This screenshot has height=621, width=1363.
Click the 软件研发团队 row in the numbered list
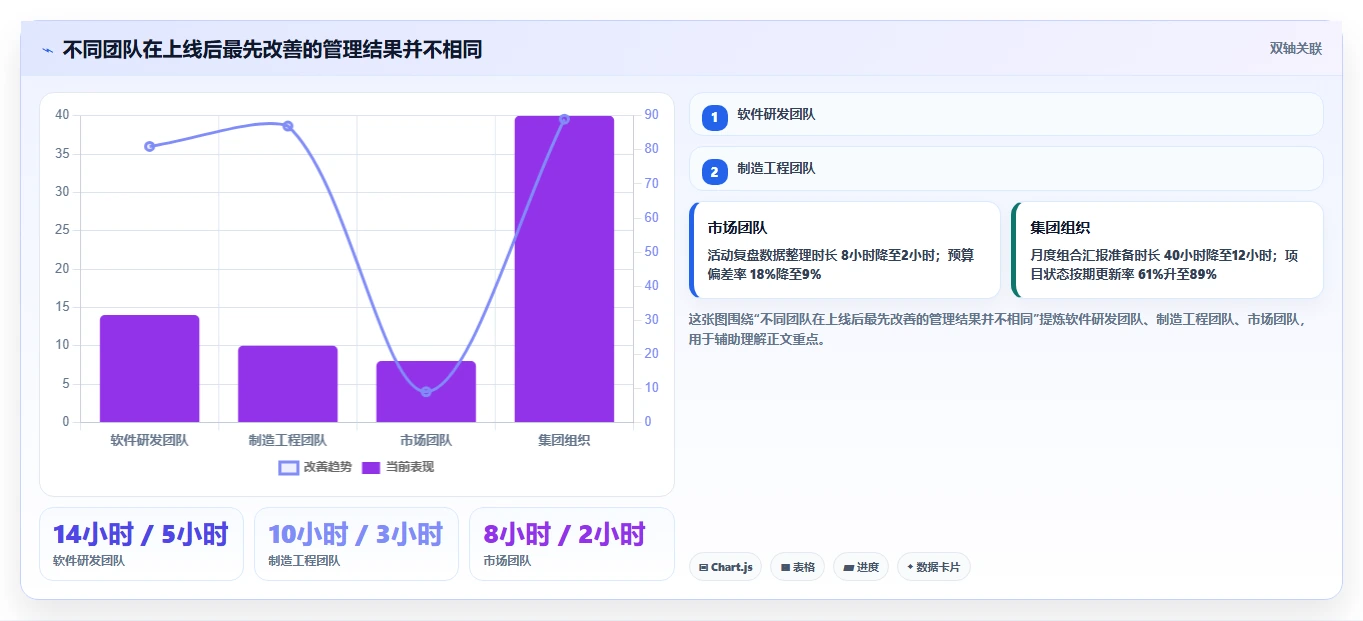[1006, 114]
